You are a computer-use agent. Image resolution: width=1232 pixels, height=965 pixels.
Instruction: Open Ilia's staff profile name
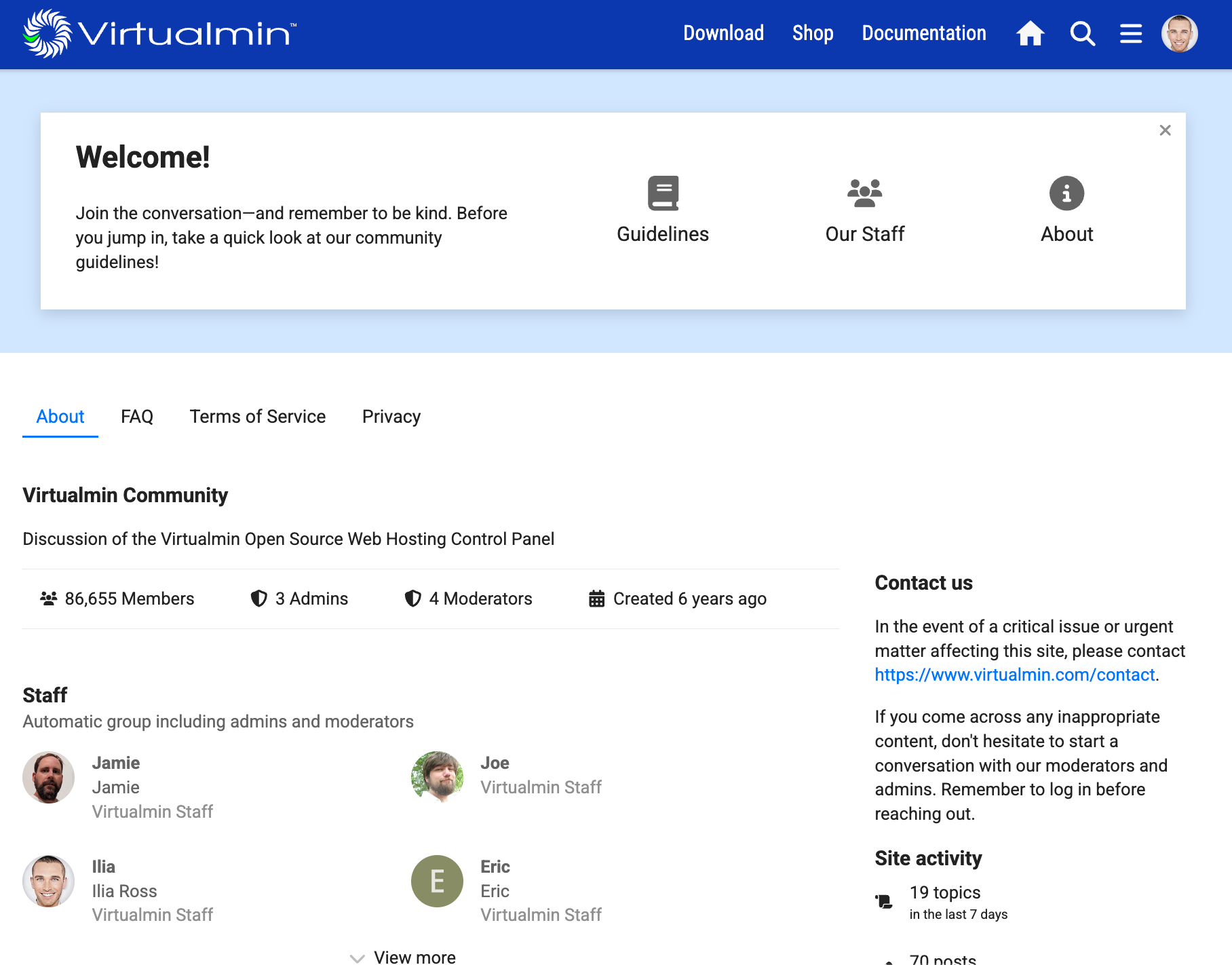tap(104, 867)
